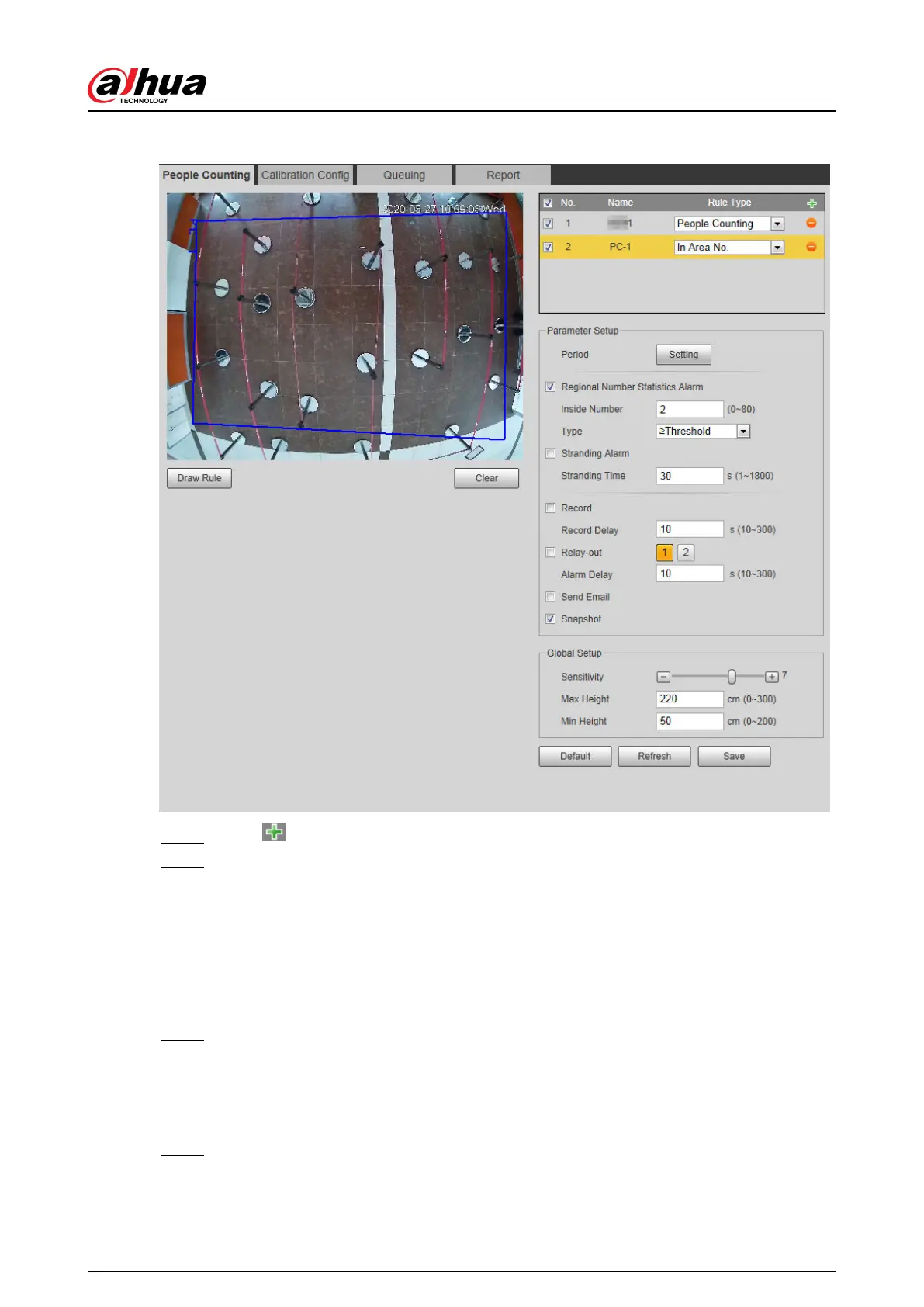The height and width of the screenshot is (1307, 924).
Task: Remove rule PC-1 using its orange minus icon
Action: click(x=812, y=247)
